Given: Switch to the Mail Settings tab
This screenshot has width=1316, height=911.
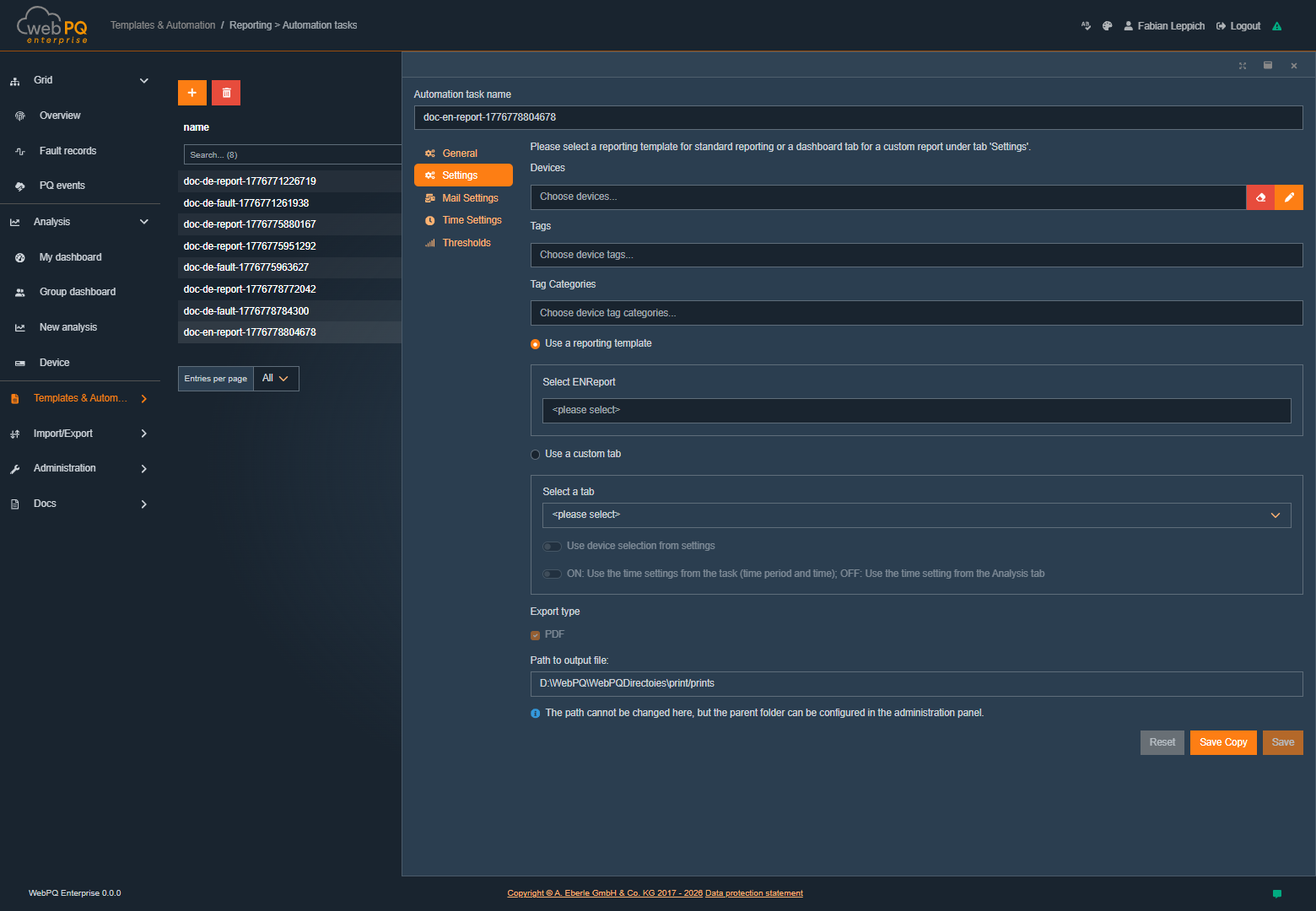Looking at the screenshot, I should click(469, 197).
